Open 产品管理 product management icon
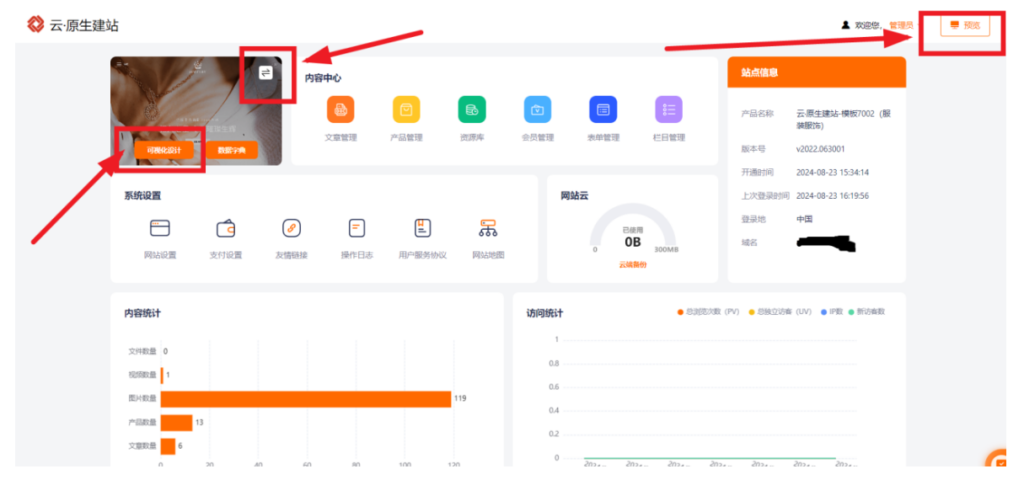 tap(406, 110)
